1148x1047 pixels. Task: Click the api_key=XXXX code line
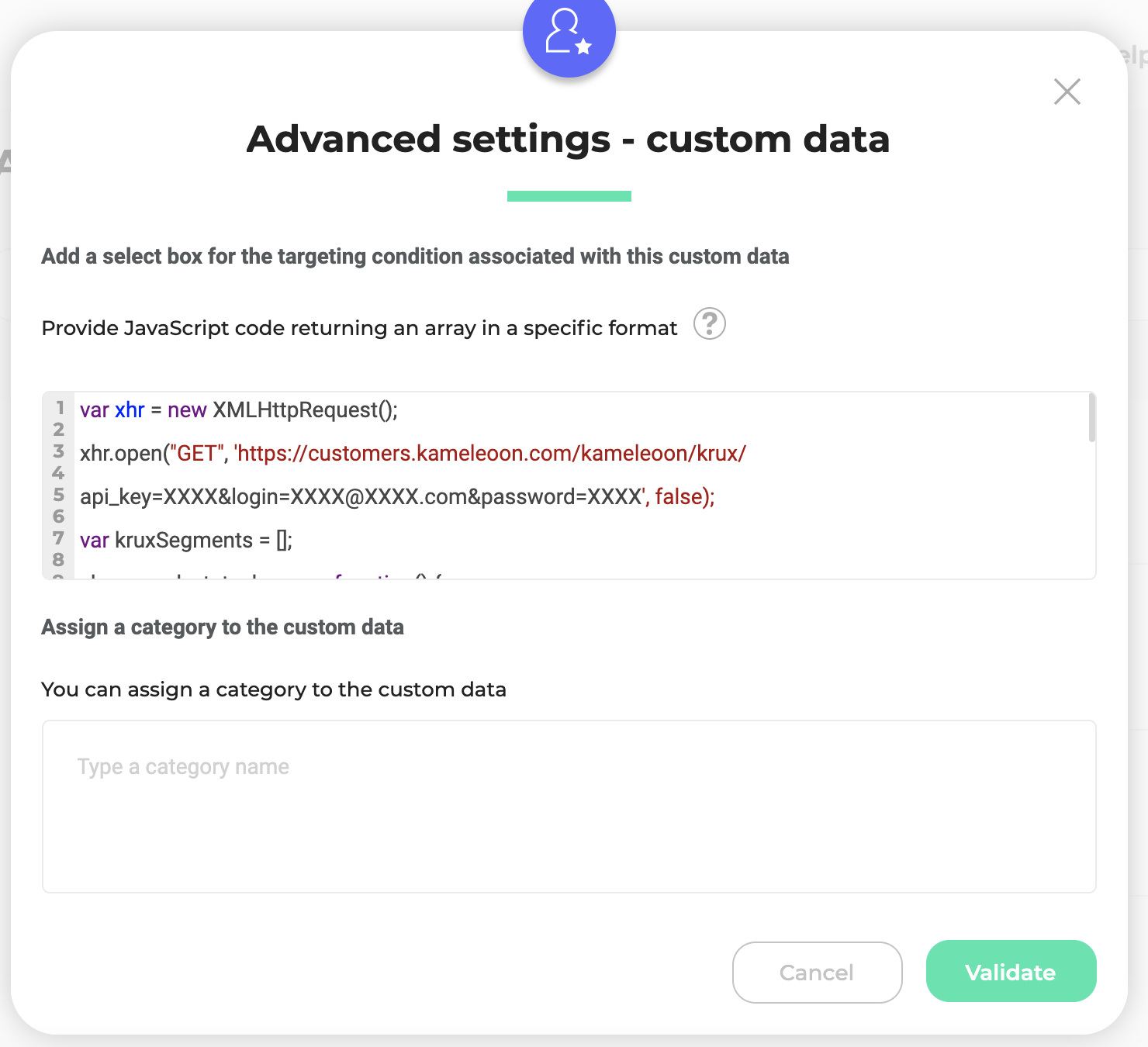coord(397,497)
